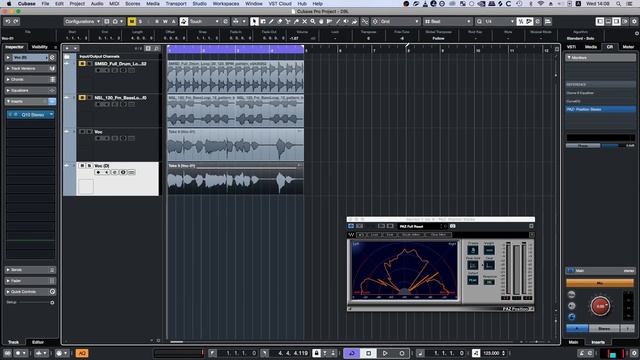Select the Object Selection arrow tool
The width and height of the screenshot is (640, 360).
tap(254, 21)
